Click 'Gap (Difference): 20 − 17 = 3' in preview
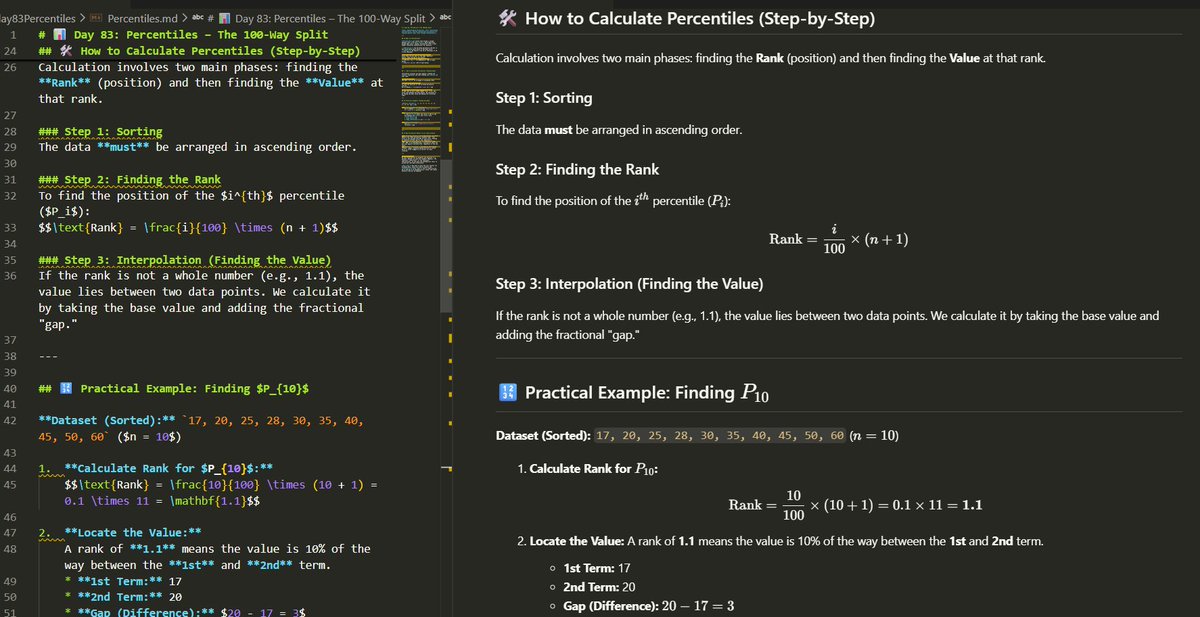 [x=649, y=606]
